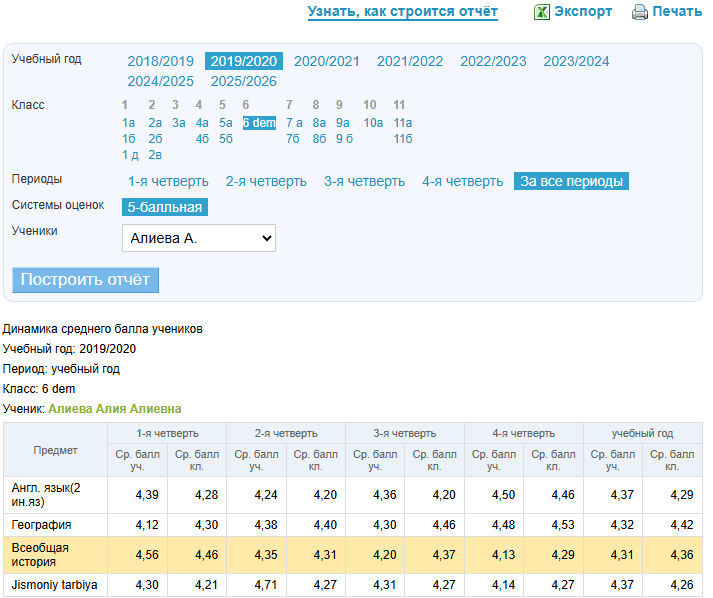
Task: Click the selected '6 dem' class
Action: 259,123
